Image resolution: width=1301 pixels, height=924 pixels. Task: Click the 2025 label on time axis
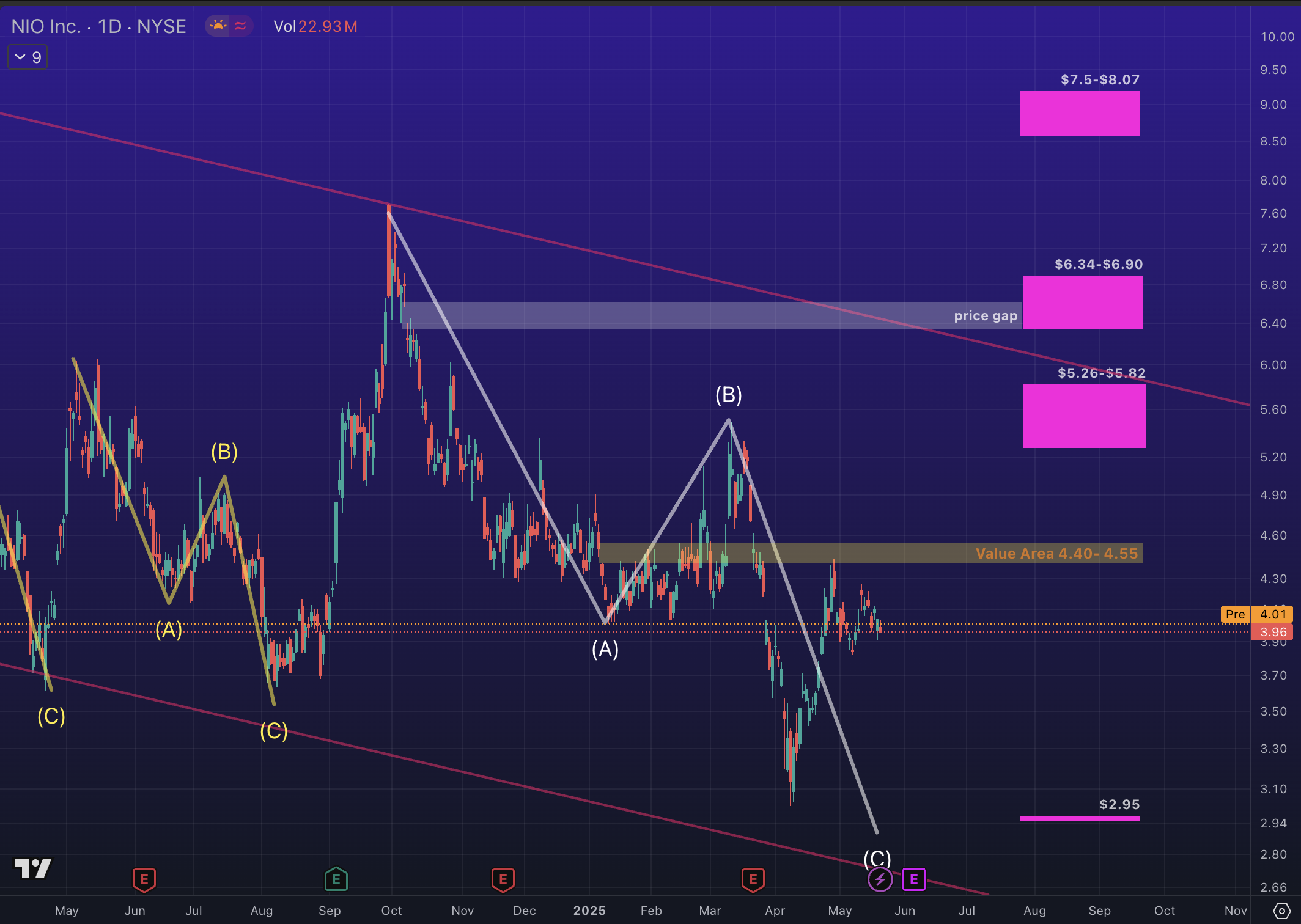(x=589, y=911)
